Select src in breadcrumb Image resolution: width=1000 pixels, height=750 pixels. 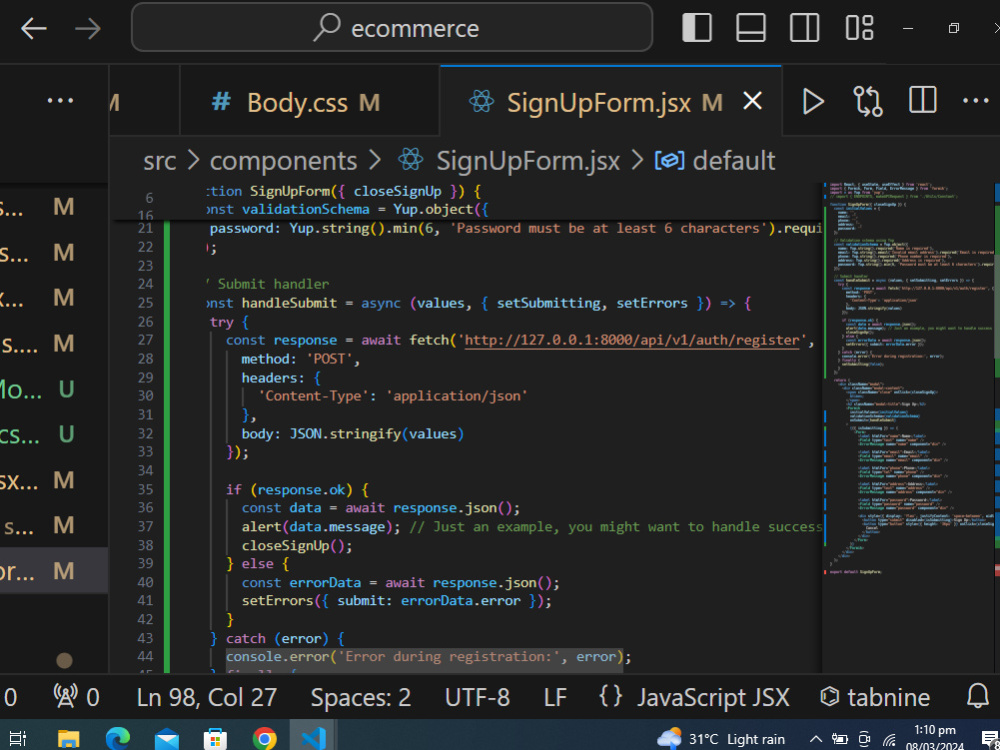click(x=159, y=161)
